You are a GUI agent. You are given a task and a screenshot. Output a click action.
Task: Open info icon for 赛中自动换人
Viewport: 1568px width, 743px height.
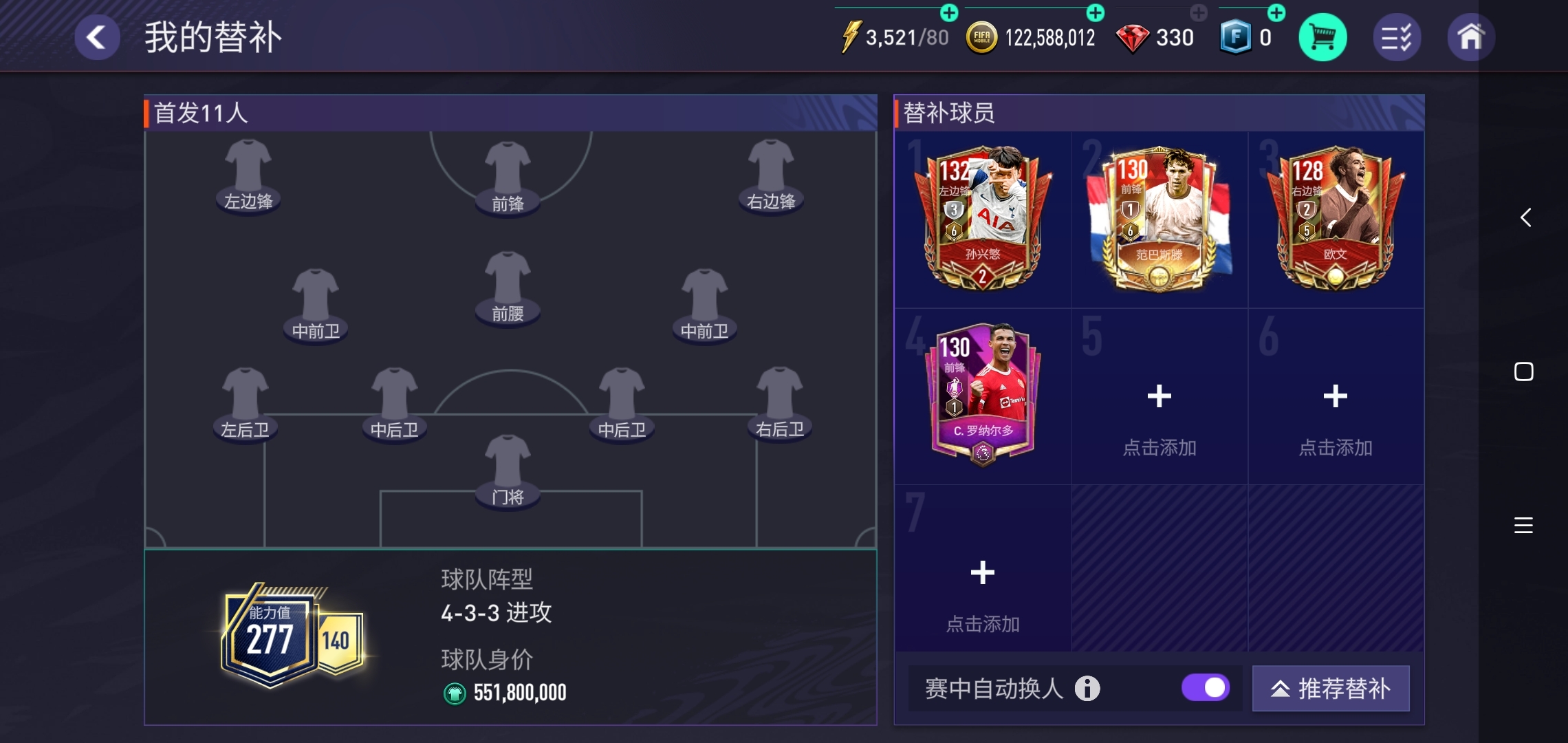click(x=1087, y=688)
